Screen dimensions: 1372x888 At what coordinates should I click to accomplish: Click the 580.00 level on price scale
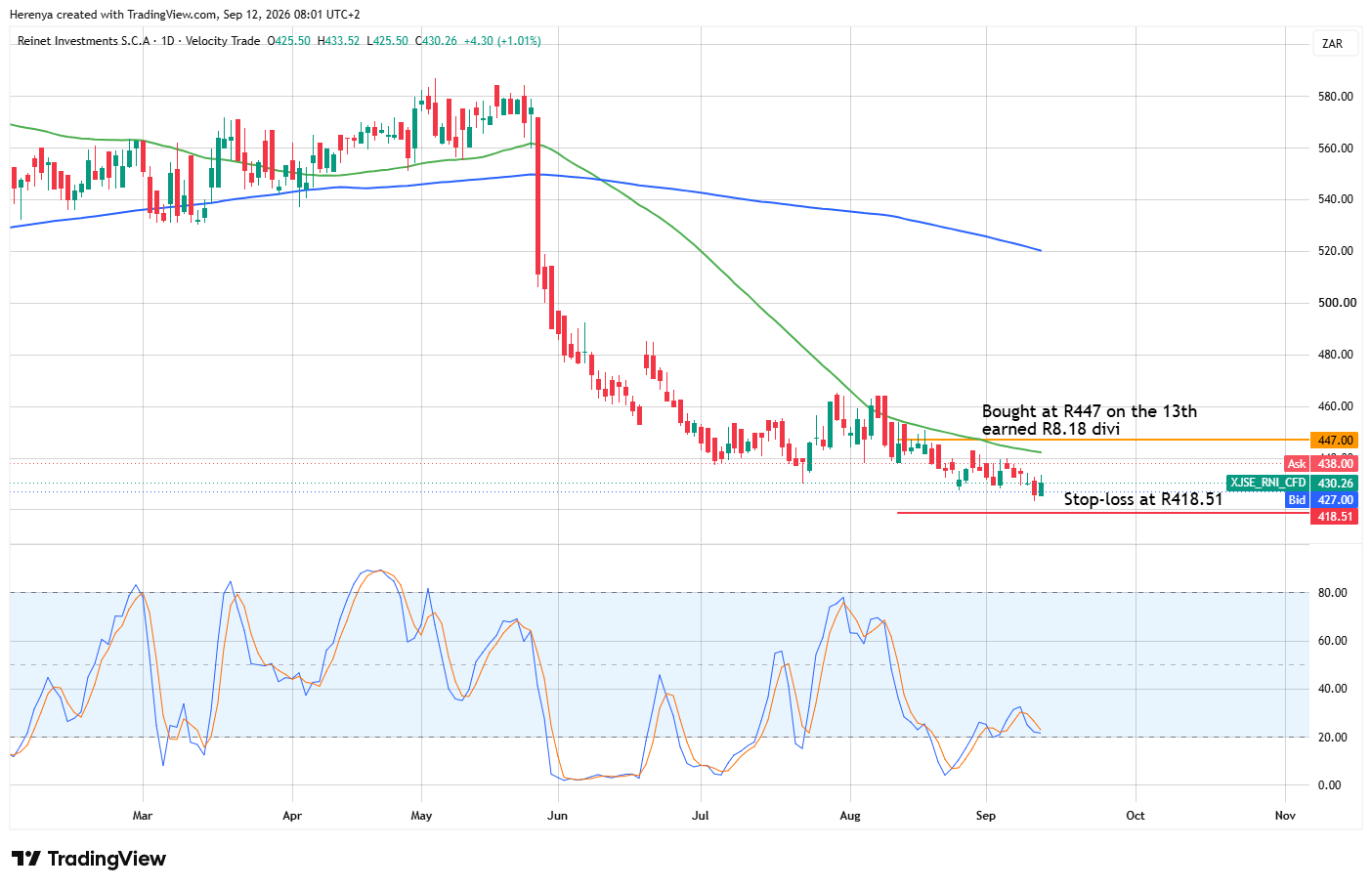click(1335, 97)
